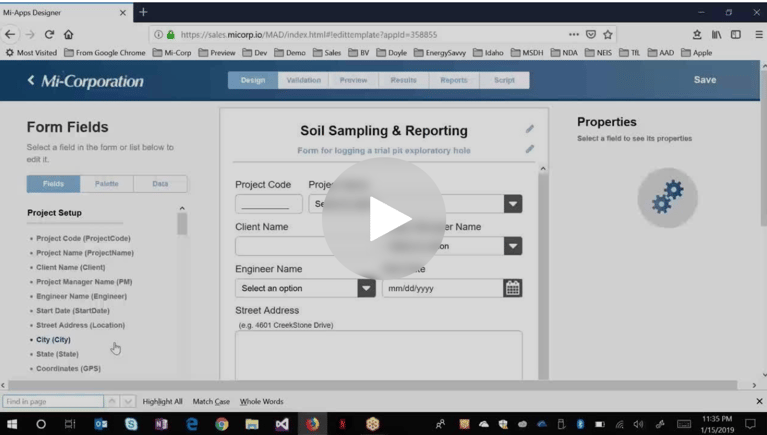767x435 pixels.
Task: Open Microsoft Edge from the taskbar
Action: [x=192, y=424]
